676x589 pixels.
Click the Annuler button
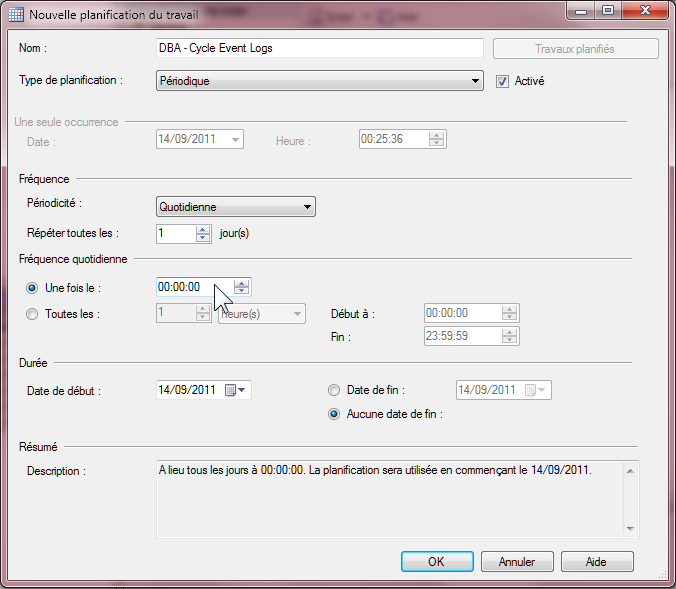tap(517, 562)
